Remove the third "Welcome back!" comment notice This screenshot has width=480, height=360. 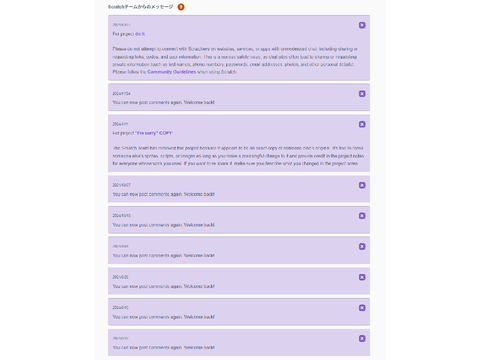click(x=362, y=216)
